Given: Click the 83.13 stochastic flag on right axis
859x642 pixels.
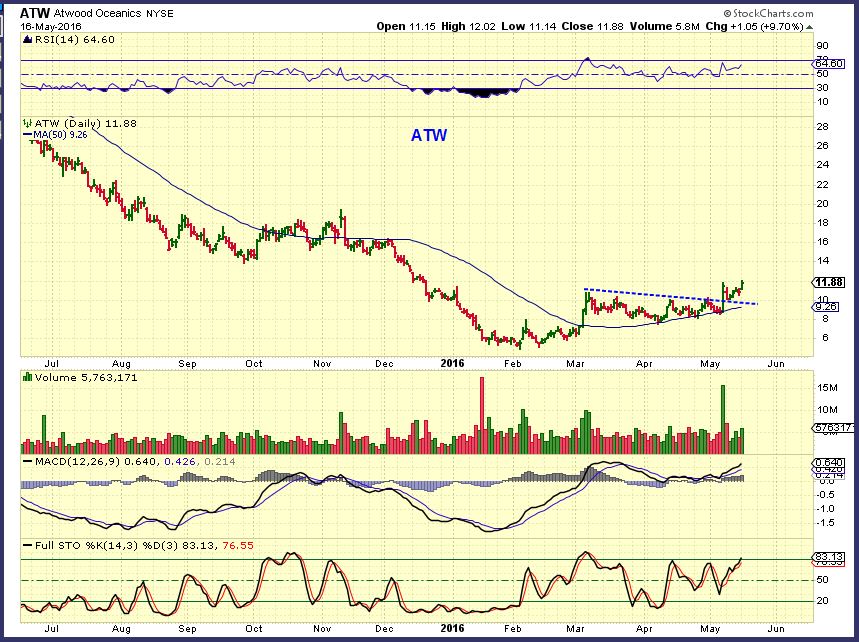Looking at the screenshot, I should [x=827, y=556].
